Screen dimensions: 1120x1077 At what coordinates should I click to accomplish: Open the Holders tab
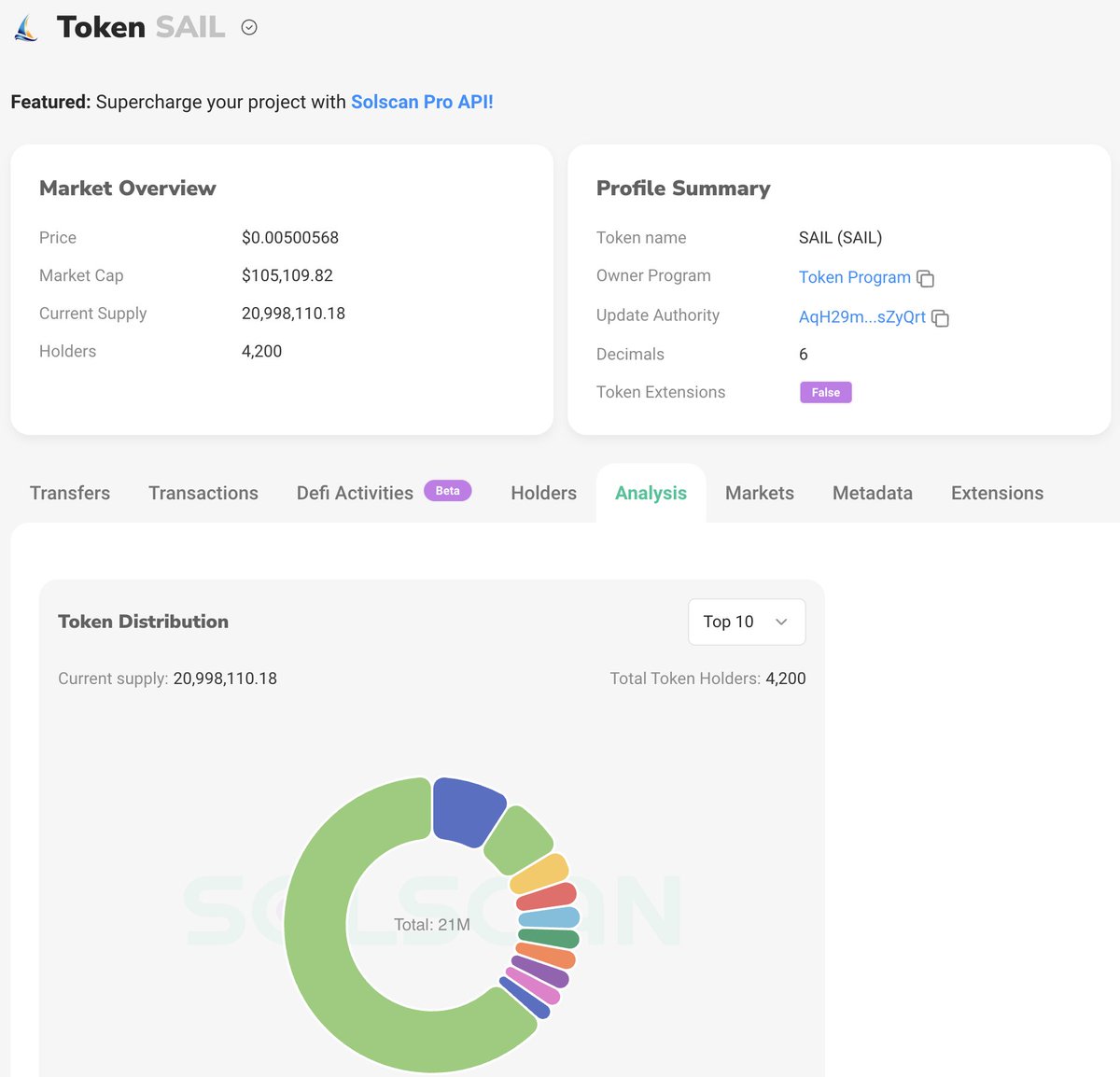[544, 493]
